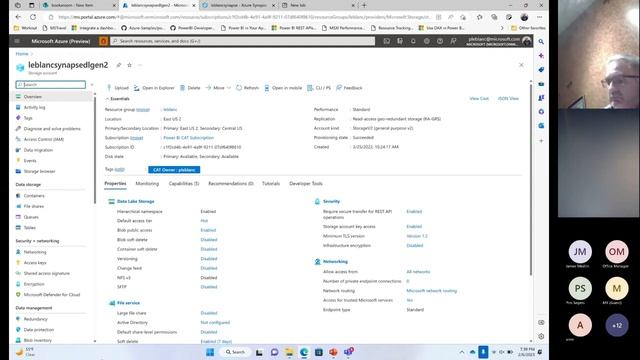The height and width of the screenshot is (360, 640).
Task: Click the Feedback command bar button
Action: point(349,88)
